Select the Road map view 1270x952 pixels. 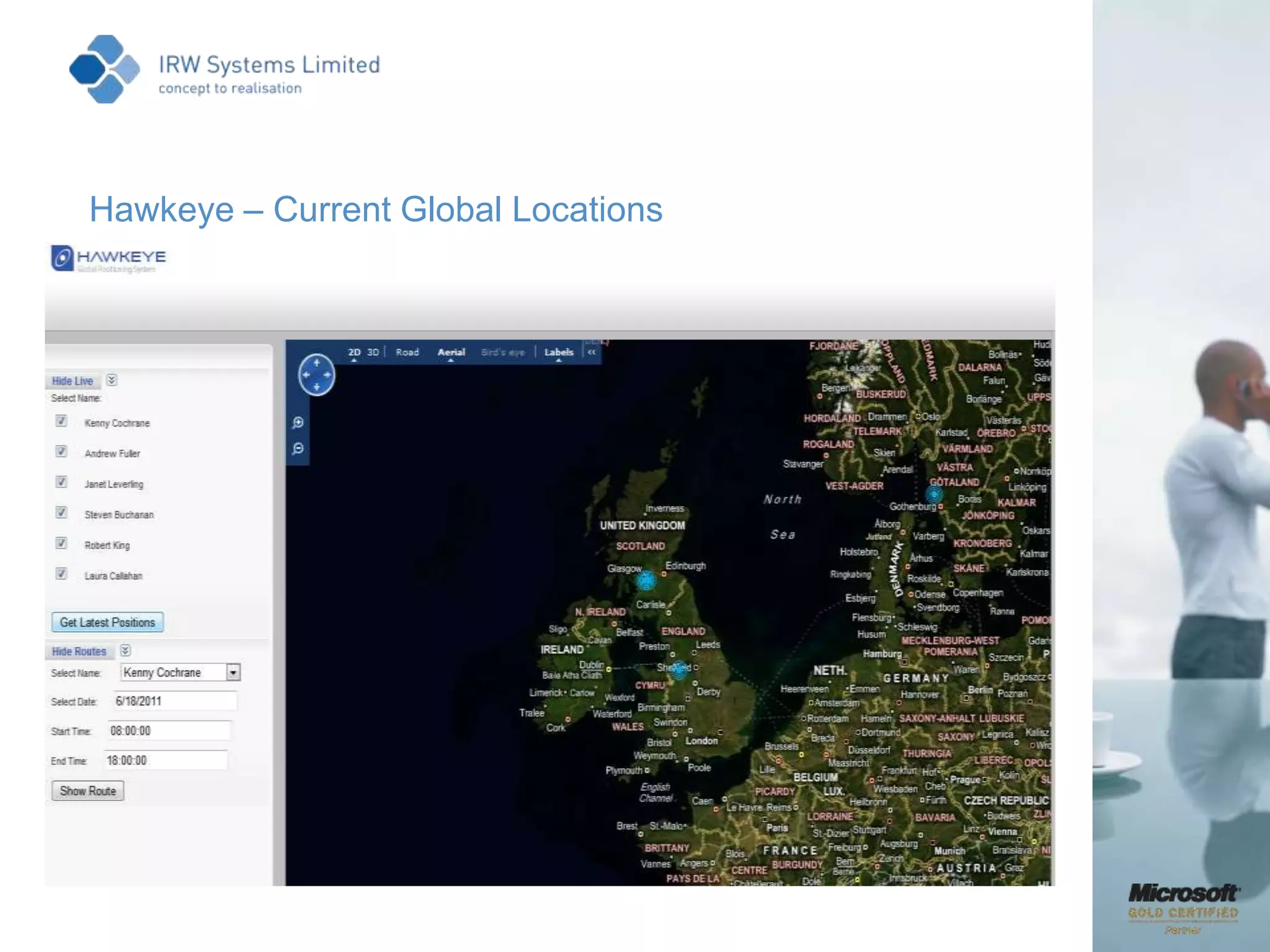point(407,352)
